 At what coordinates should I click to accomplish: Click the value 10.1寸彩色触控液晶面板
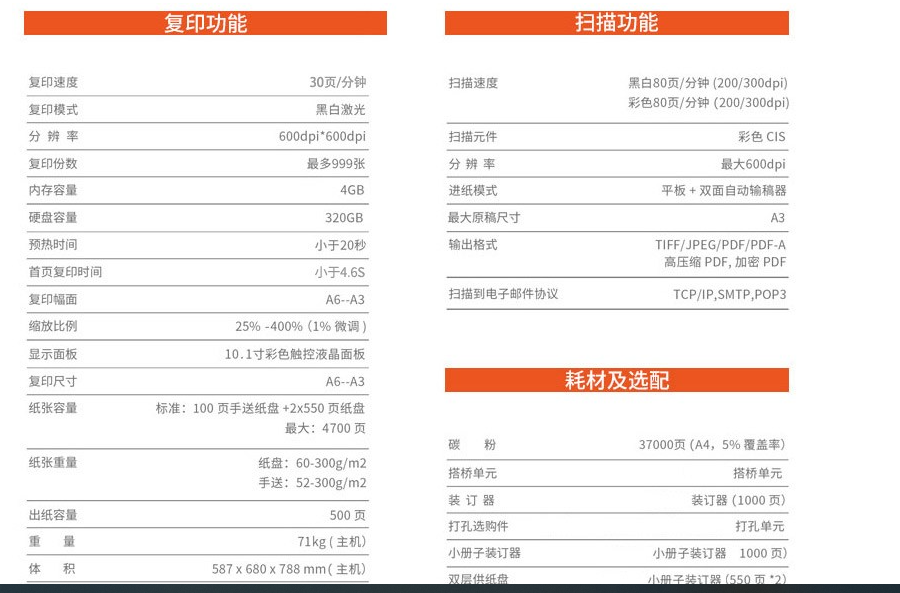click(x=295, y=354)
